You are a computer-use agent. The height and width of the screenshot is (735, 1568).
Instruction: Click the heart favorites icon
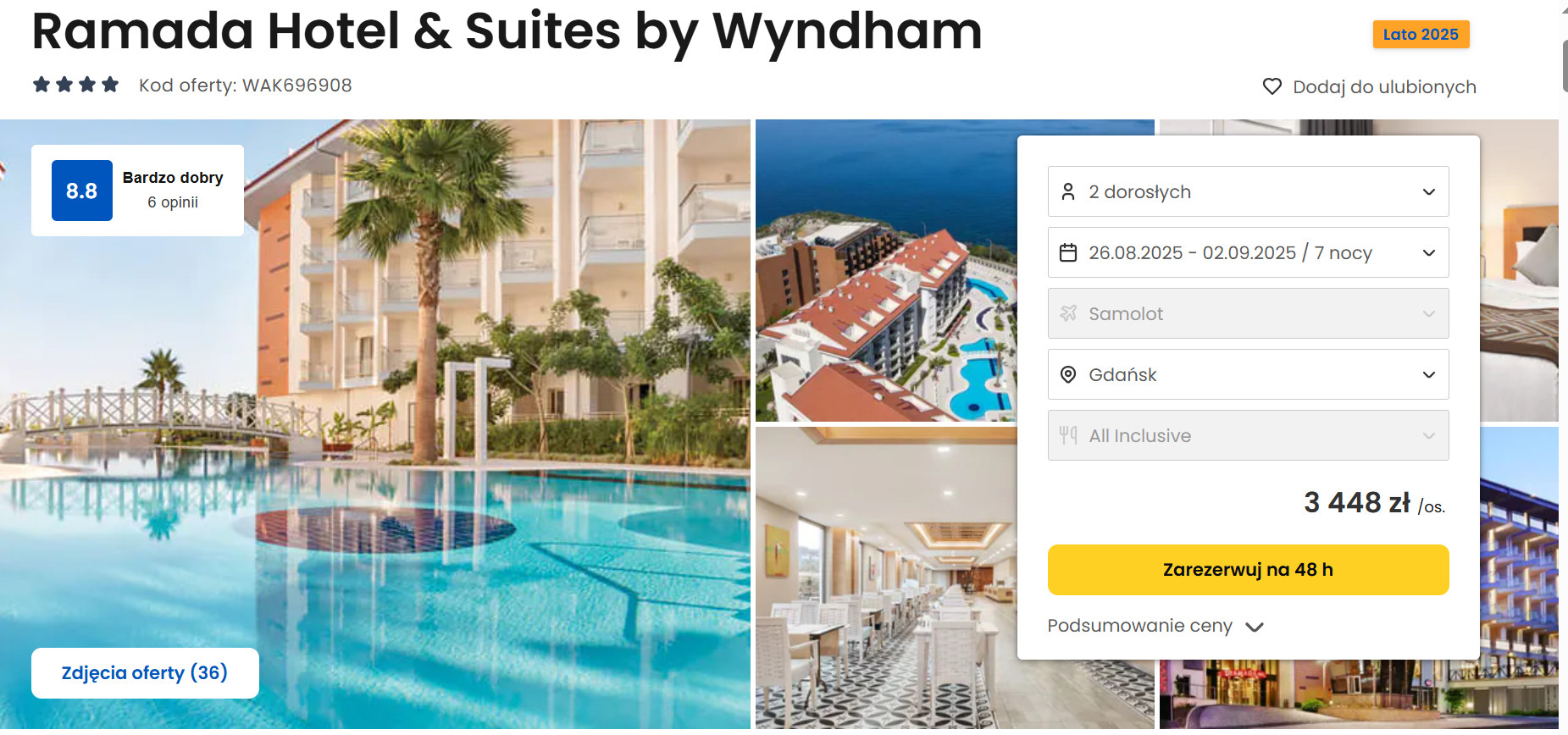(x=1272, y=86)
